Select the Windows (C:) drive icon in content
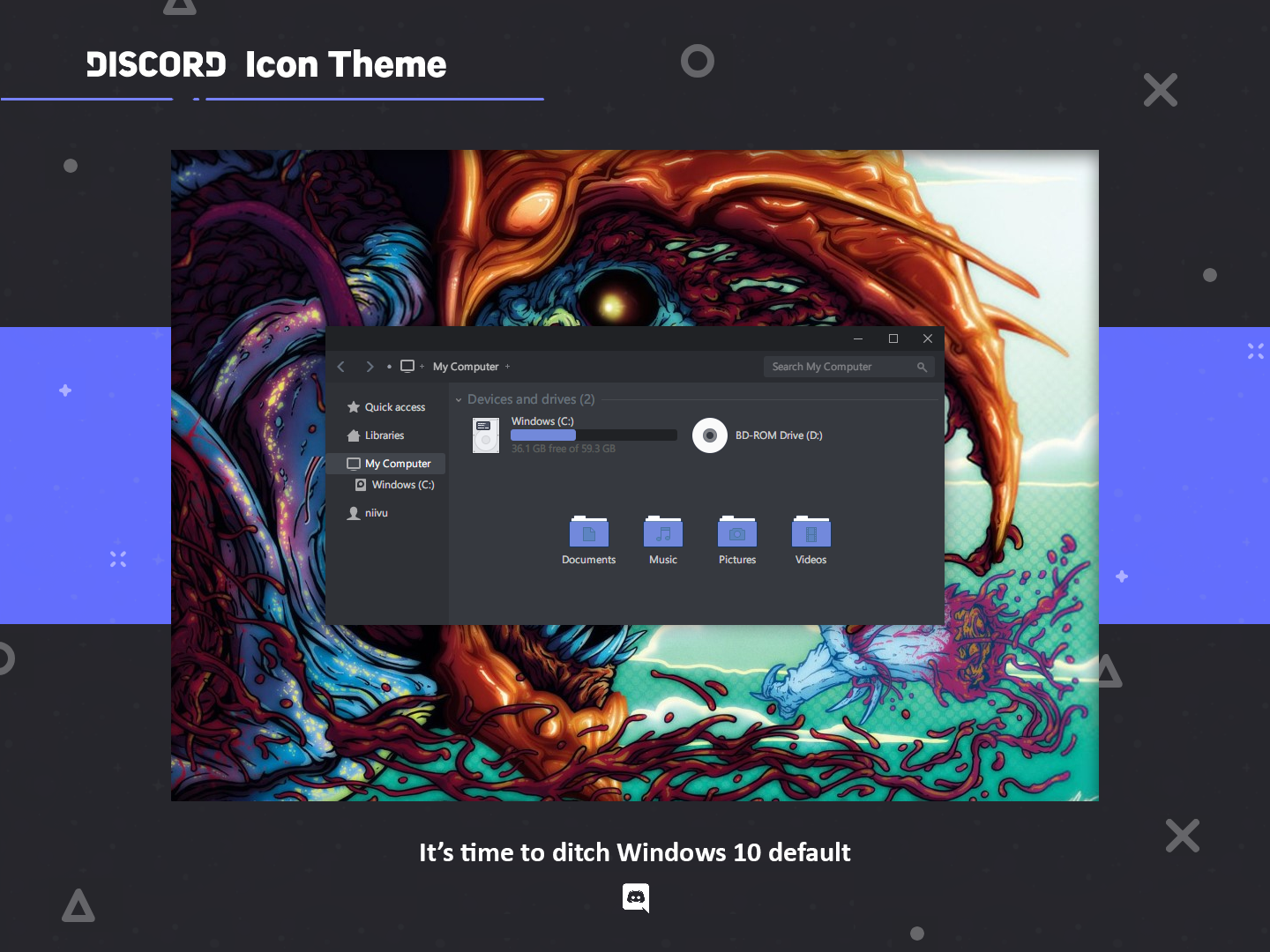The width and height of the screenshot is (1270, 952). coord(486,435)
